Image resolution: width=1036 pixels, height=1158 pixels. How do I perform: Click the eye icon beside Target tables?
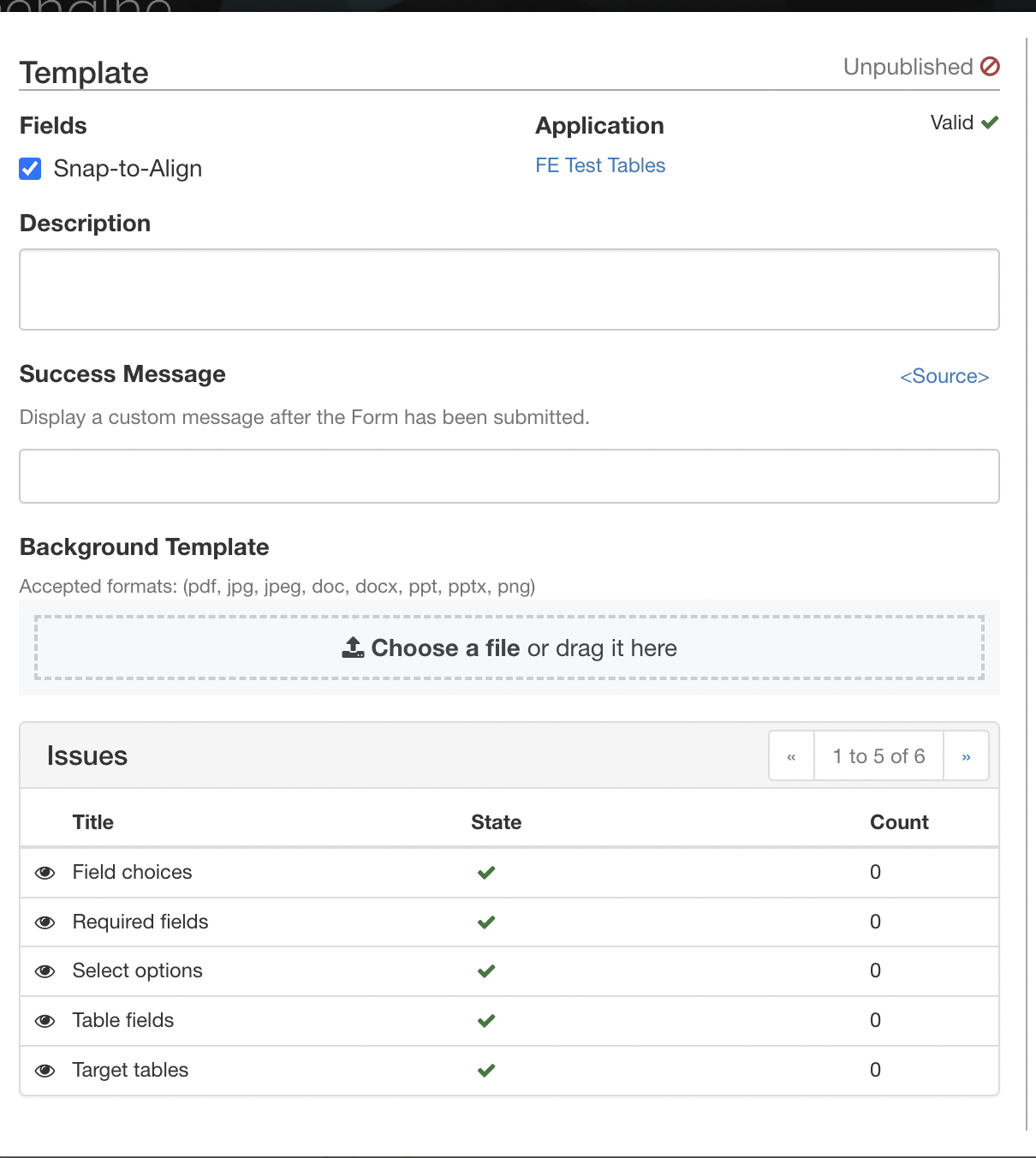[45, 1071]
